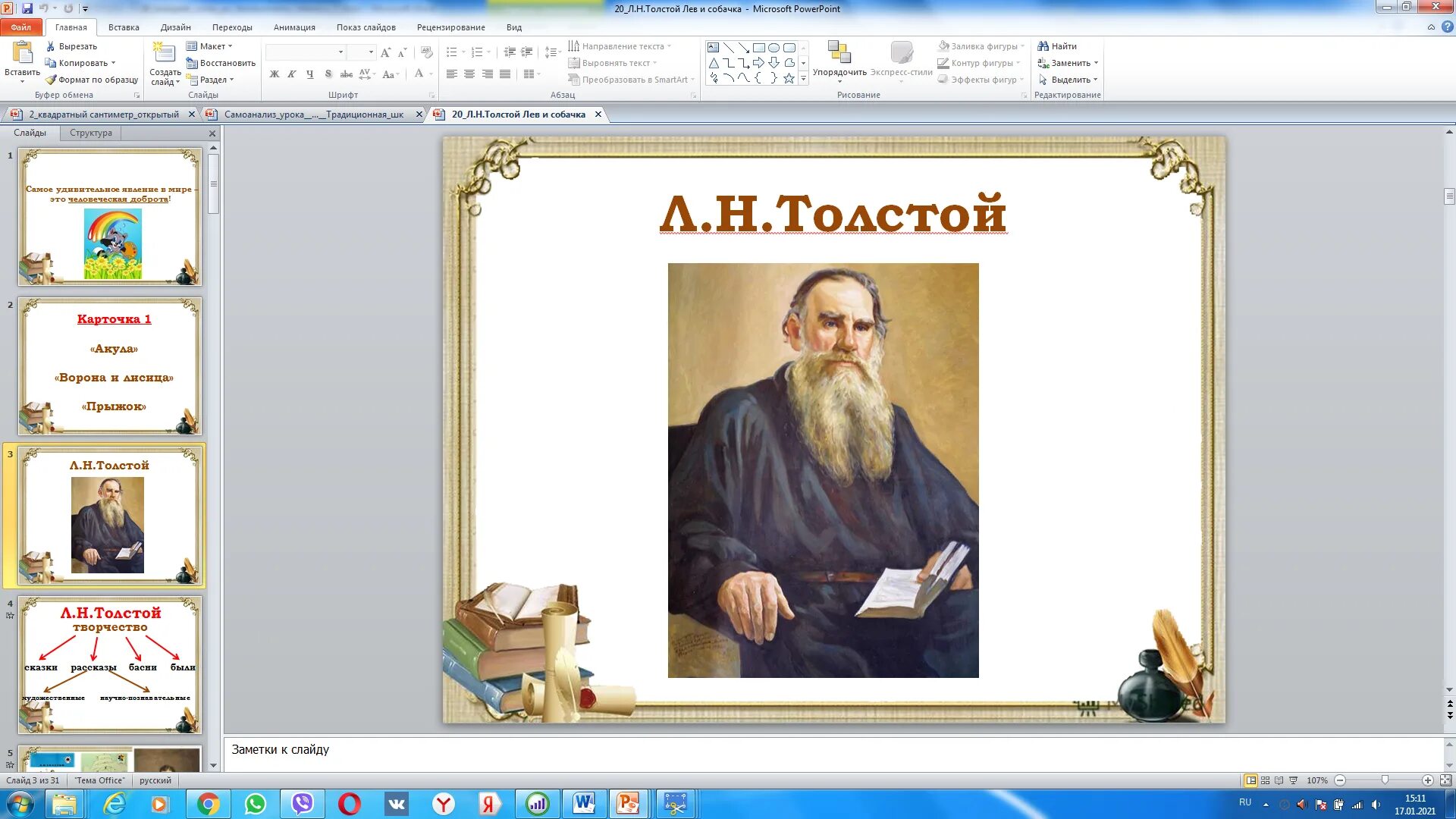Click the Упорядочить arrange icon
This screenshot has width=1456, height=819.
839,52
